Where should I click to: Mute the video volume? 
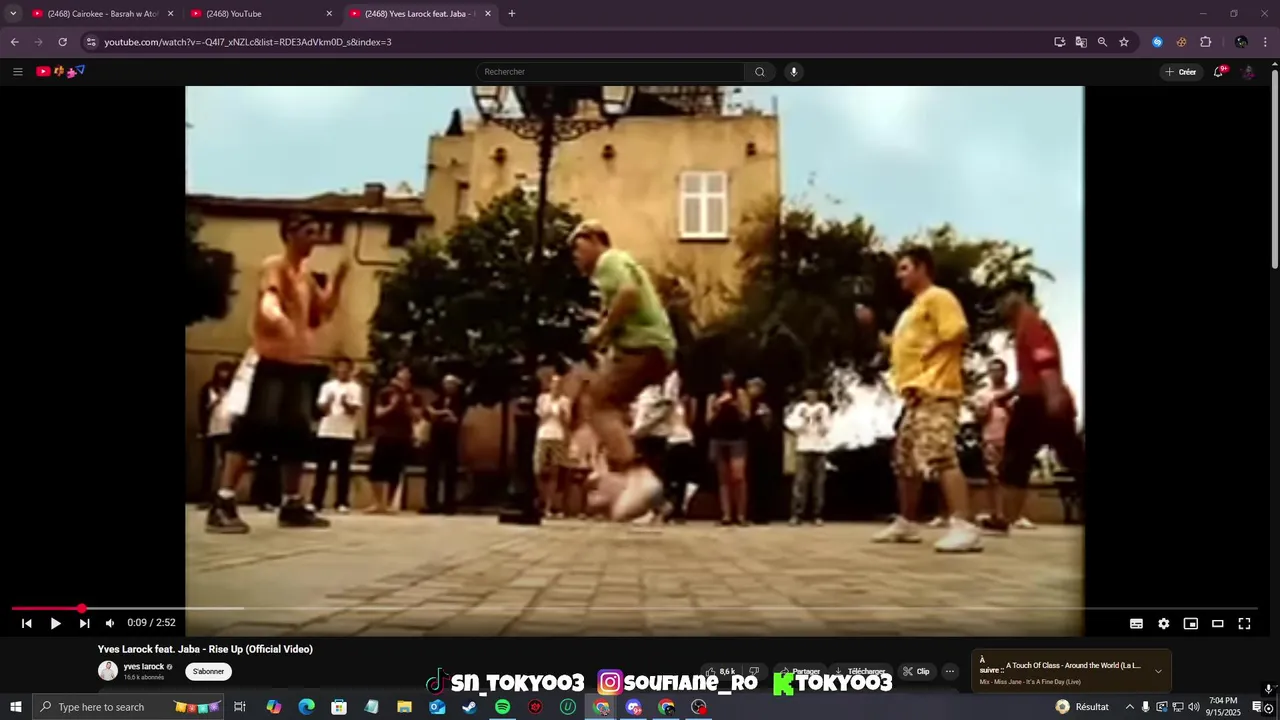[x=110, y=623]
